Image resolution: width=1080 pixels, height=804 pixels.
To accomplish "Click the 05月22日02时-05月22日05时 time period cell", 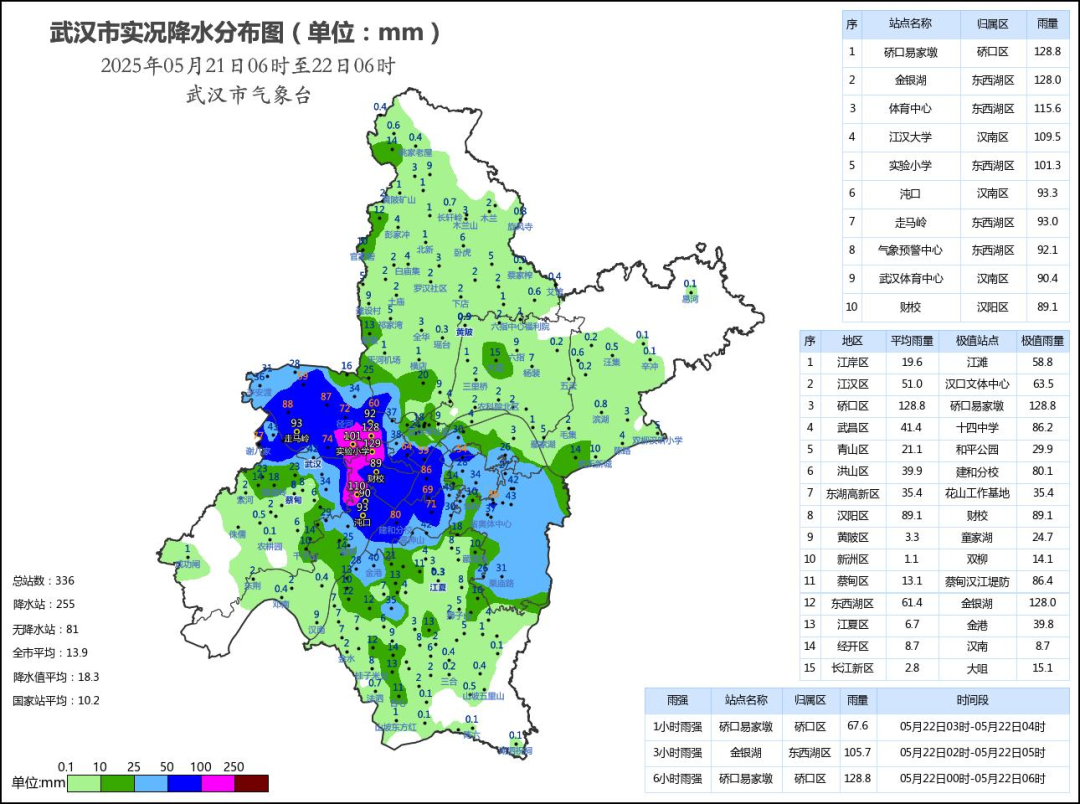I will (x=972, y=752).
